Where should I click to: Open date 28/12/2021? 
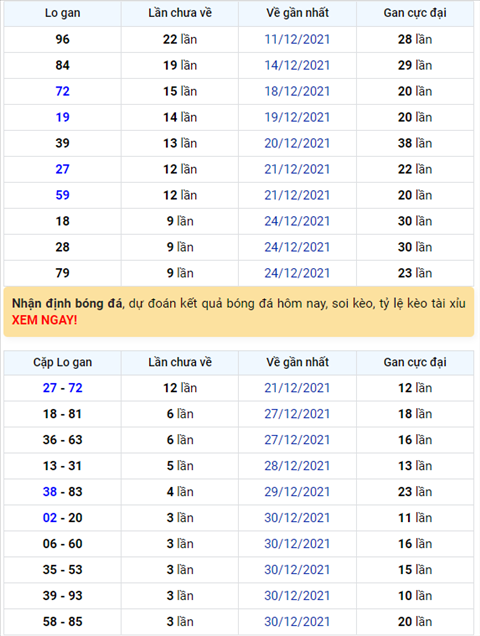pos(297,466)
